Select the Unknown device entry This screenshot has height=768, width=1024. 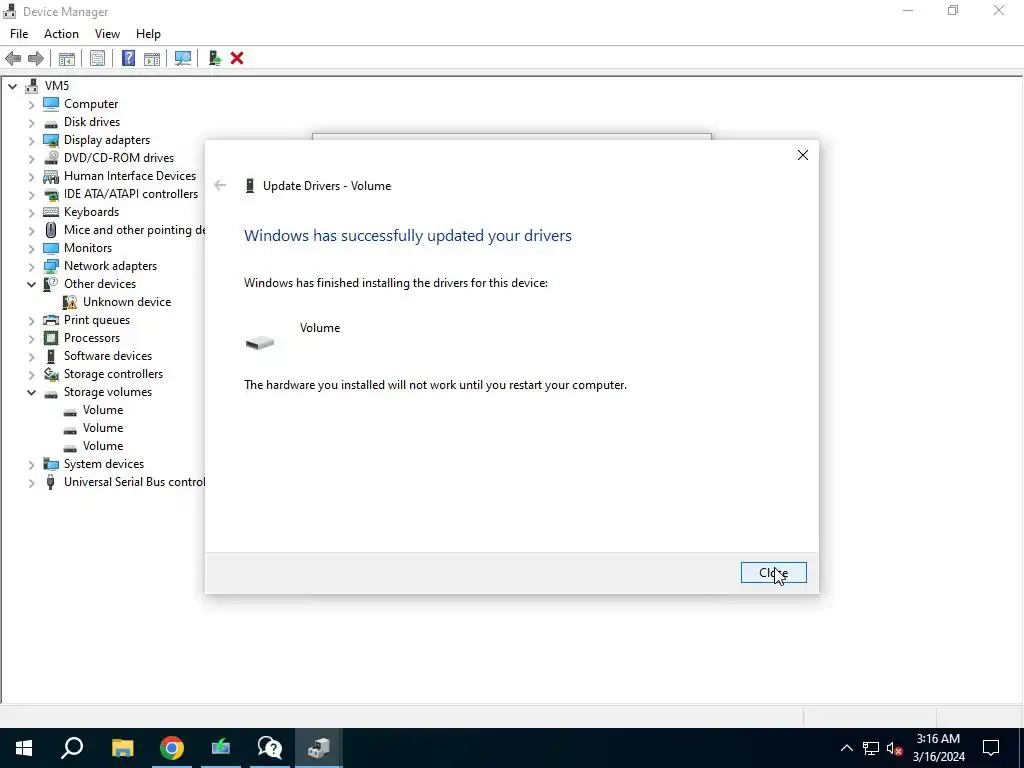click(127, 302)
